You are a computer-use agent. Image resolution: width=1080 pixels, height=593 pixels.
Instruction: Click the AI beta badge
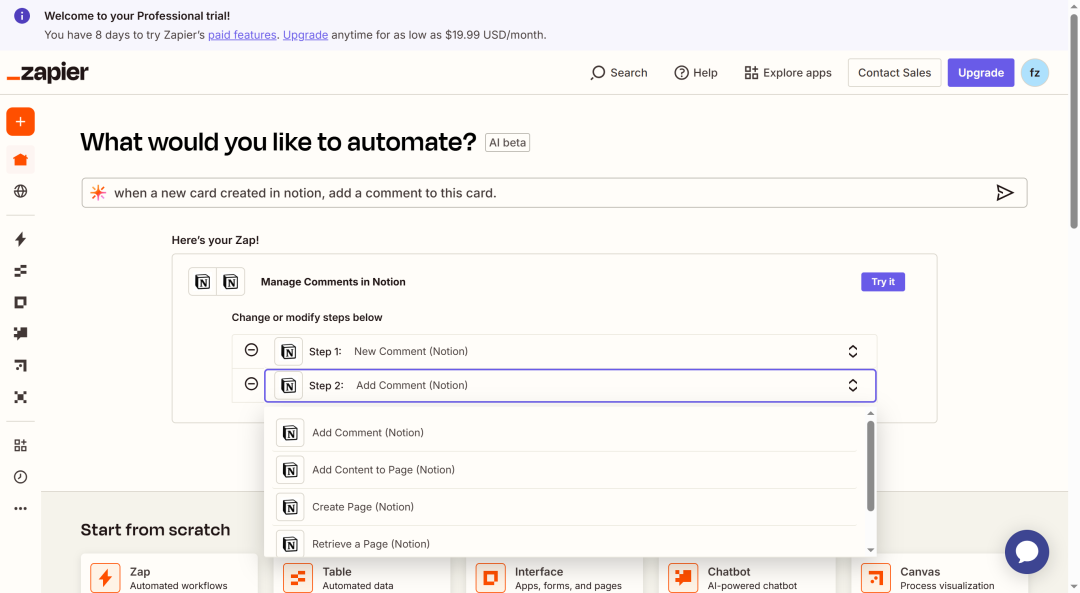pos(508,143)
